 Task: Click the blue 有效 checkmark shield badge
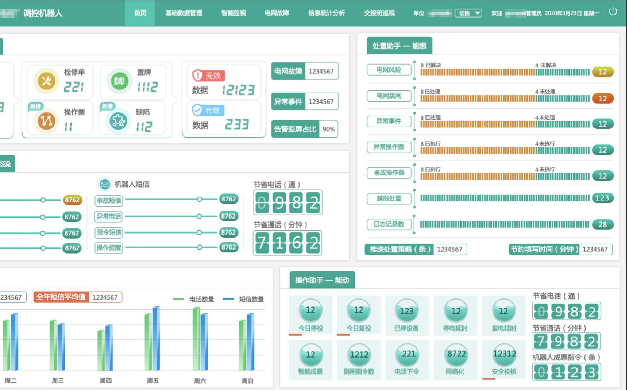point(208,110)
